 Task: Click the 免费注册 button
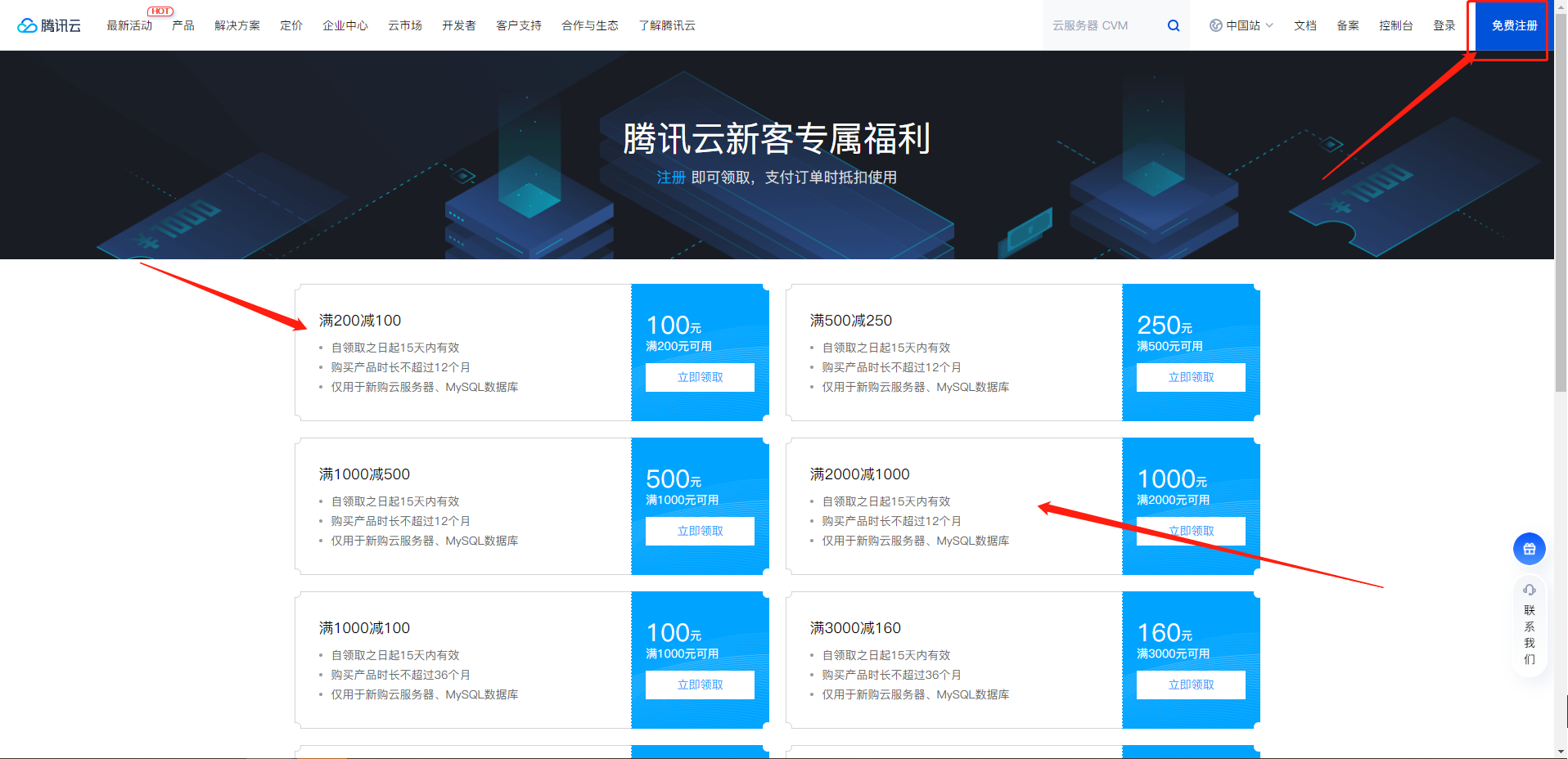point(1514,25)
